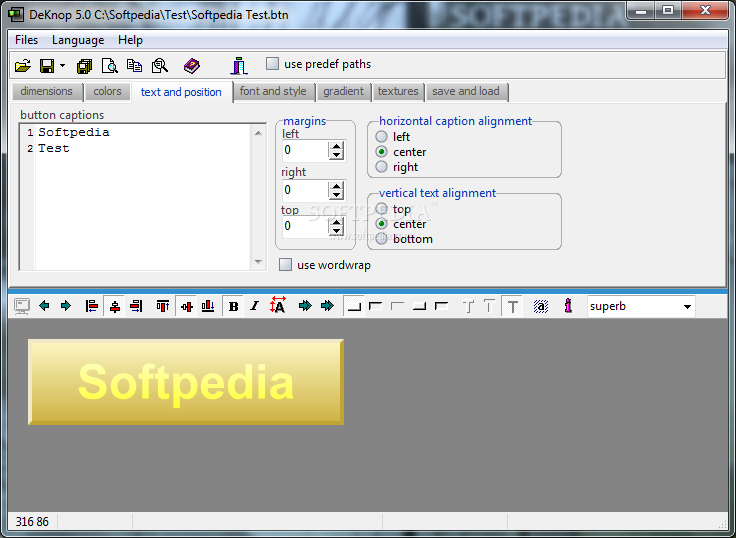Click into the right margin field

[305, 190]
